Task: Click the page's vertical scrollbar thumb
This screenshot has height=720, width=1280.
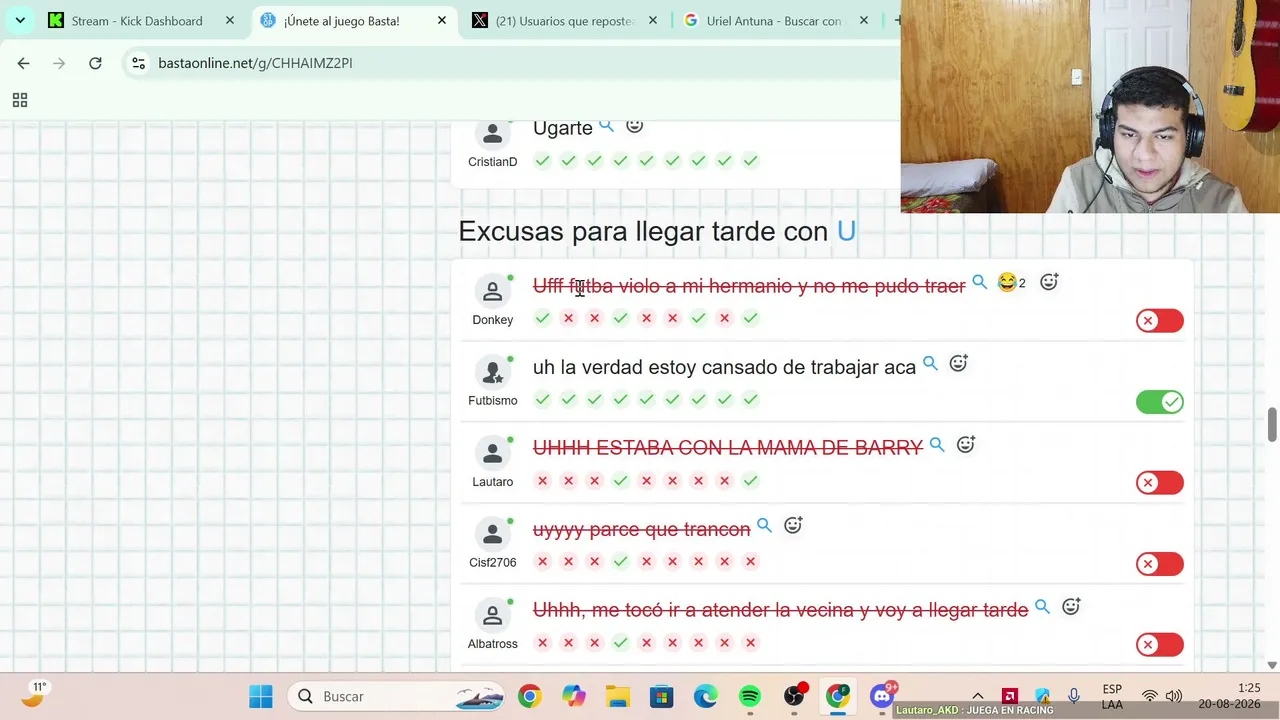Action: point(1272,424)
